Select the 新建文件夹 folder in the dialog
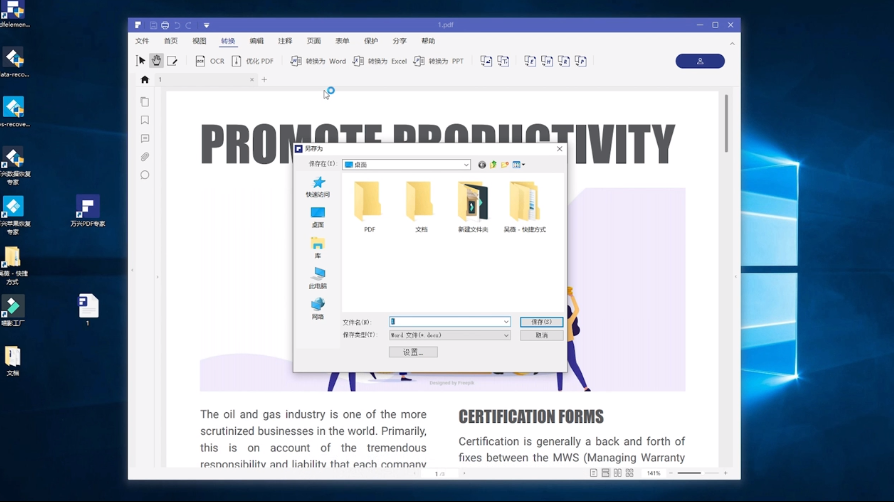Image resolution: width=894 pixels, height=502 pixels. (x=473, y=207)
